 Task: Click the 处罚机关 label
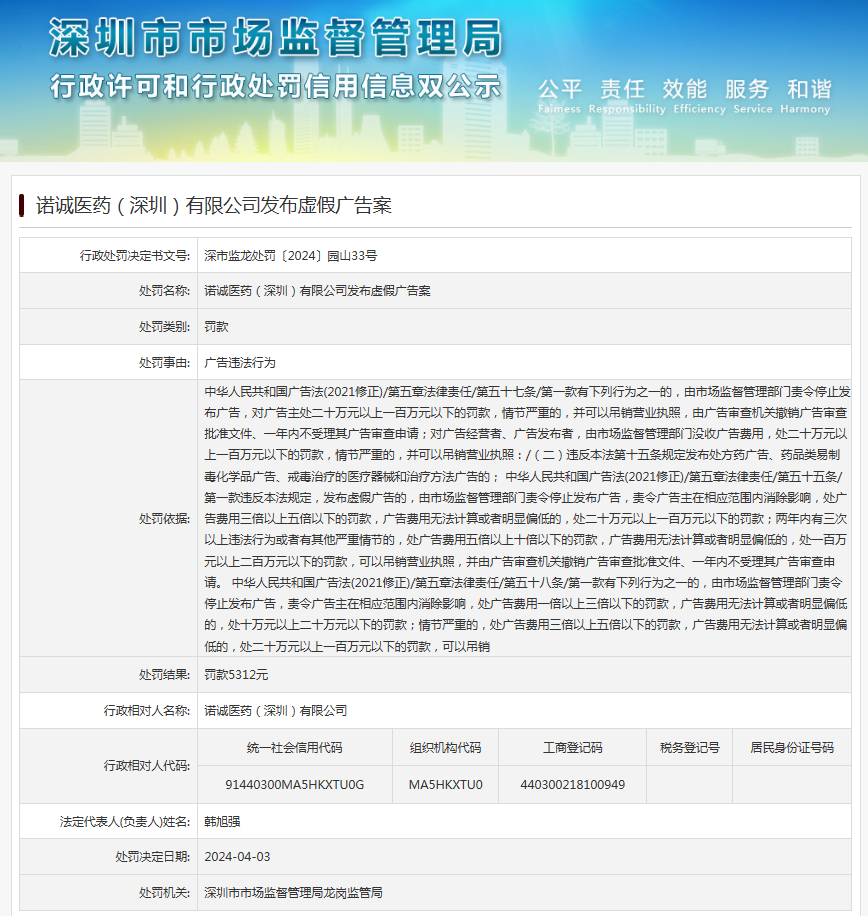click(x=164, y=893)
